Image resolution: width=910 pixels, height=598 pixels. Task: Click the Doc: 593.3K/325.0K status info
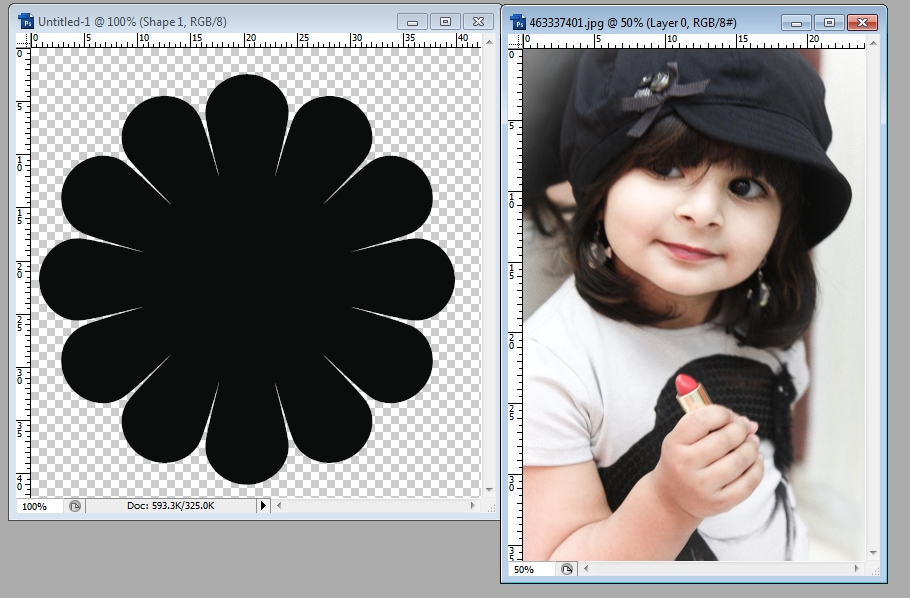tap(170, 506)
